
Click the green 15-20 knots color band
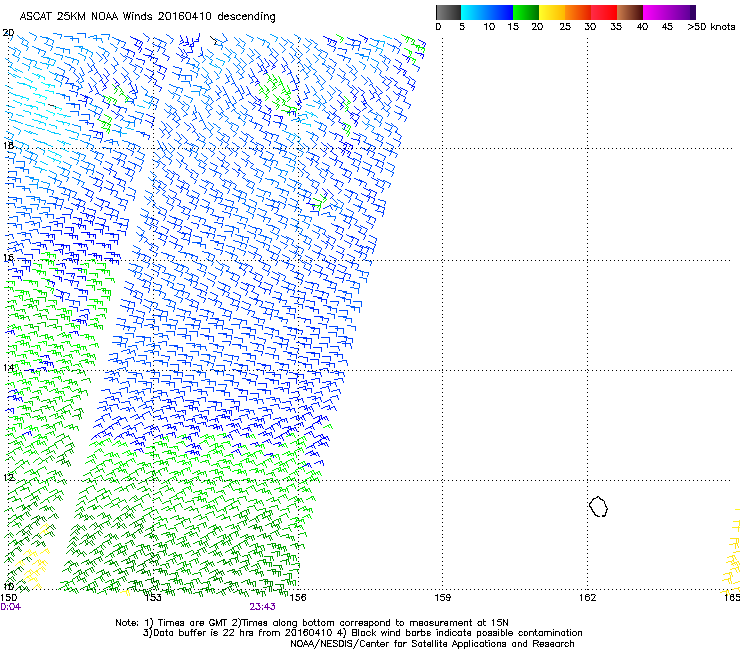(526, 12)
